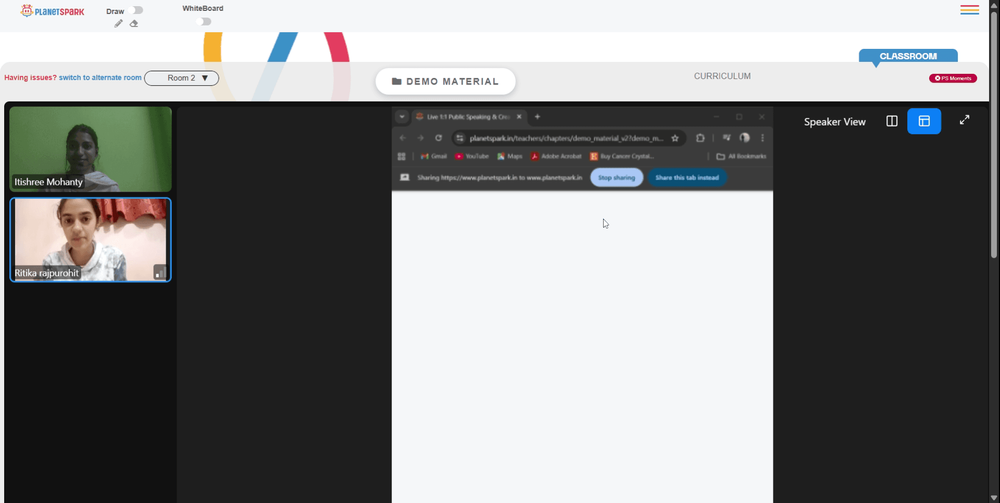The height and width of the screenshot is (503, 1000).
Task: Click signal strength icon on Ritika's tile
Action: click(x=160, y=272)
